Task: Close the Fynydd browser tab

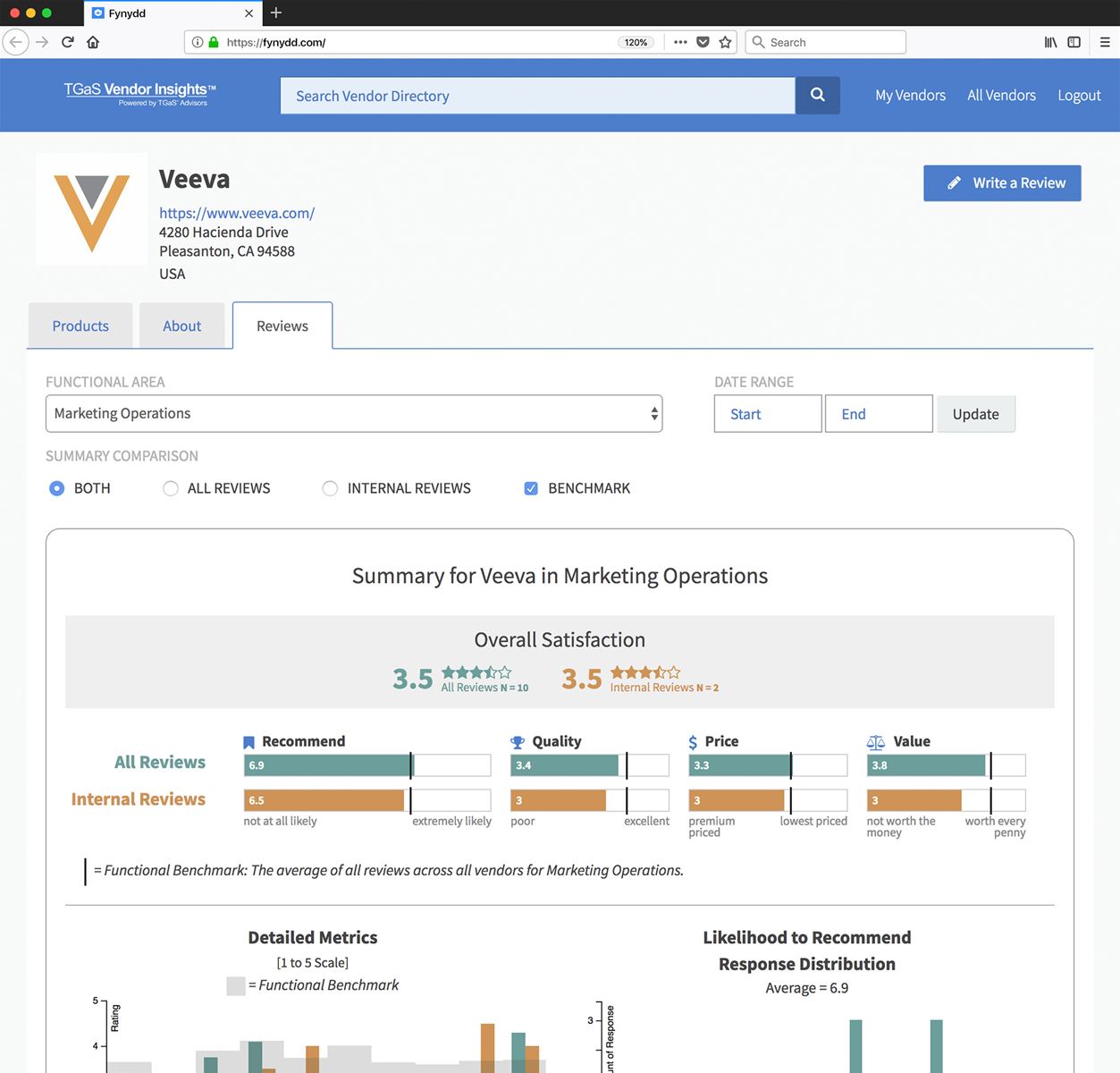Action: (248, 13)
